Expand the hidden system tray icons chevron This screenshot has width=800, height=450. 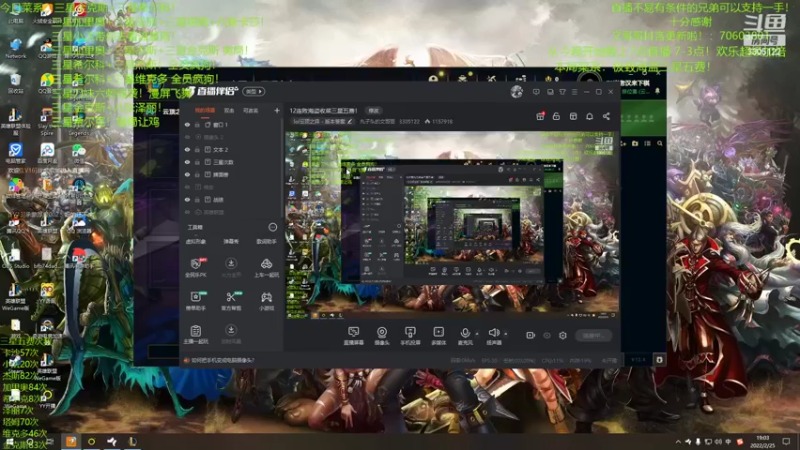(x=678, y=442)
